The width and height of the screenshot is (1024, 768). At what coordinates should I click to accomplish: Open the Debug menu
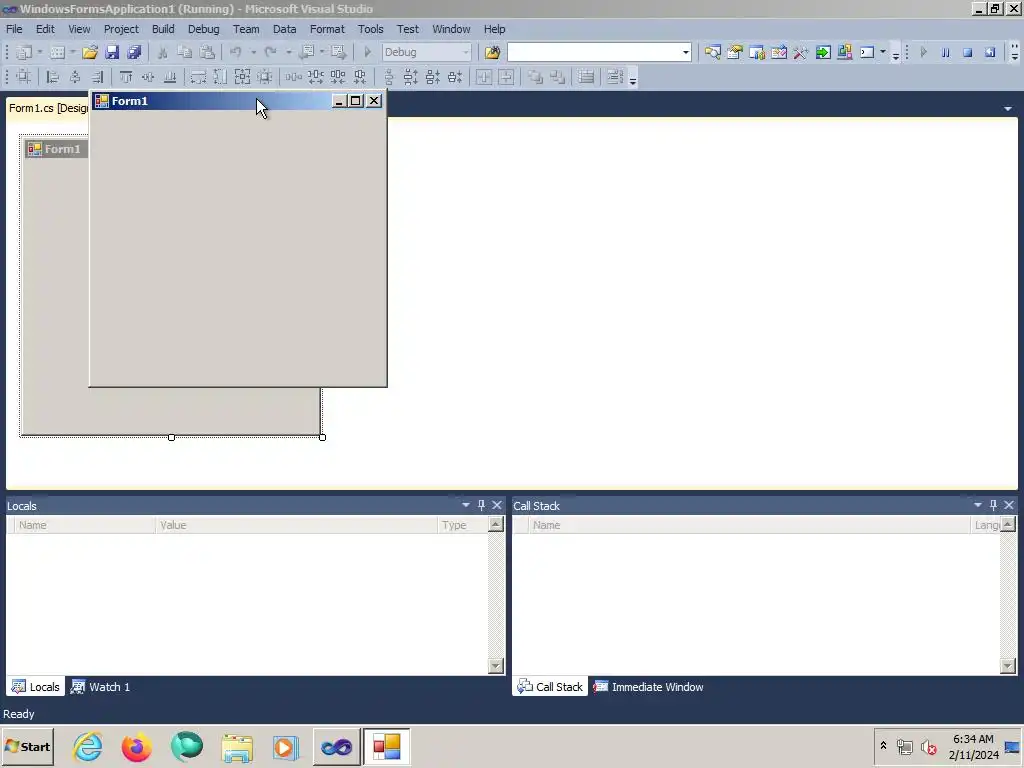[203, 29]
